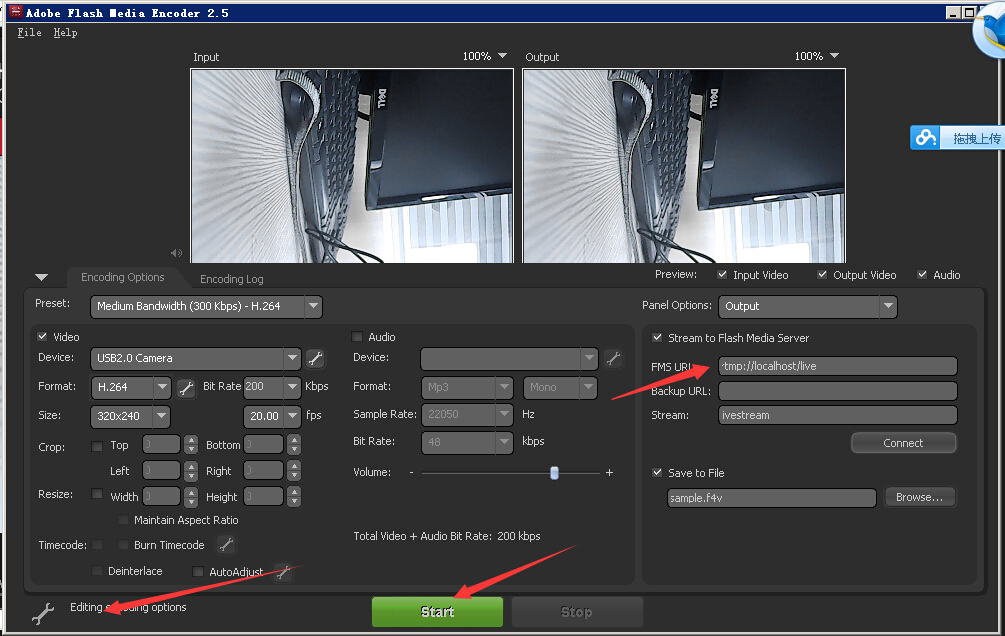Open USB2.0 Camera device dropdown
Image resolution: width=1005 pixels, height=636 pixels.
pos(195,358)
